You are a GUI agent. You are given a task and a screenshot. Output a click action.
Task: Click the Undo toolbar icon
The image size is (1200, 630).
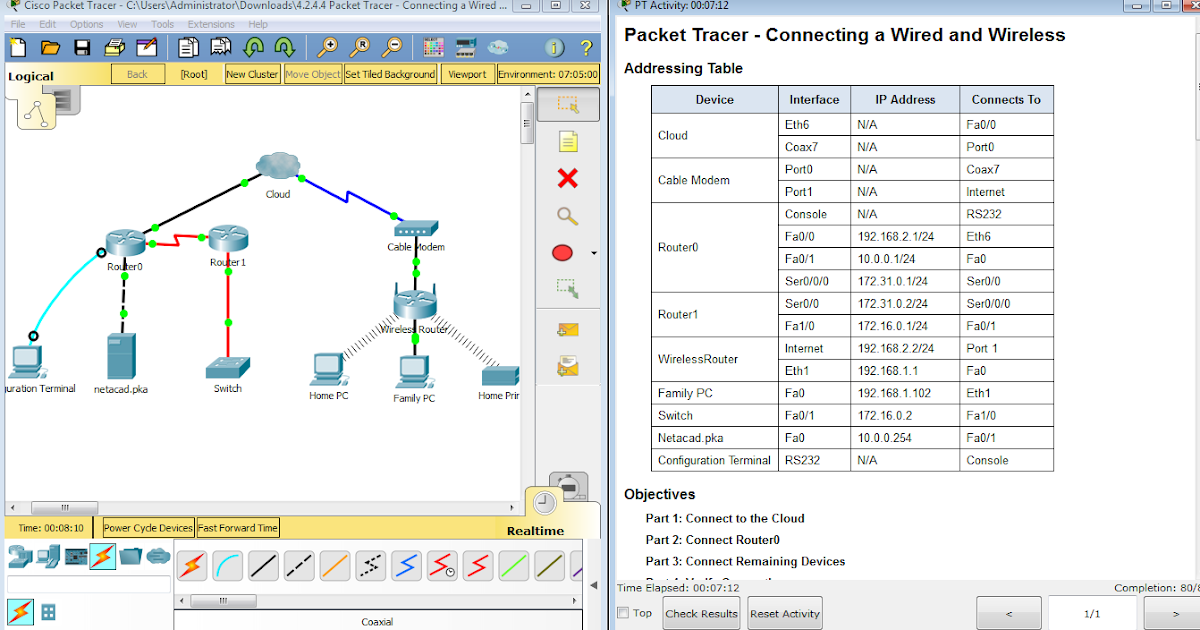253,46
